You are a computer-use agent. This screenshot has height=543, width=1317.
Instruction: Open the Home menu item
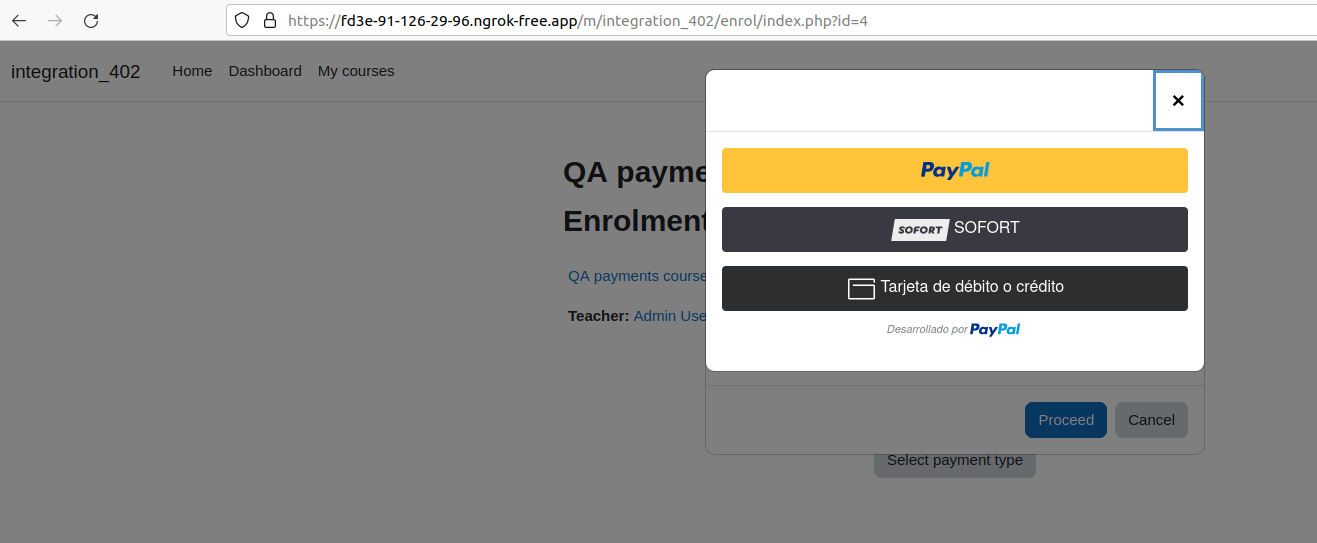click(x=192, y=71)
